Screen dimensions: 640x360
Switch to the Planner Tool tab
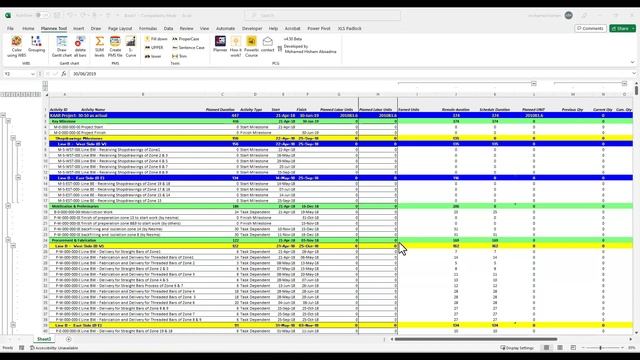click(x=54, y=29)
